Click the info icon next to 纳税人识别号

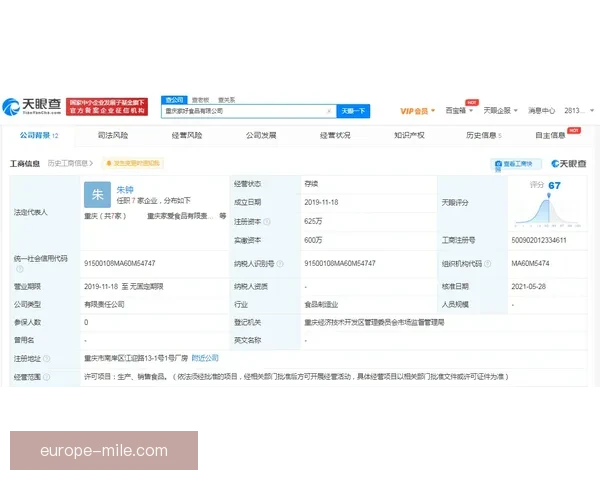click(x=280, y=264)
